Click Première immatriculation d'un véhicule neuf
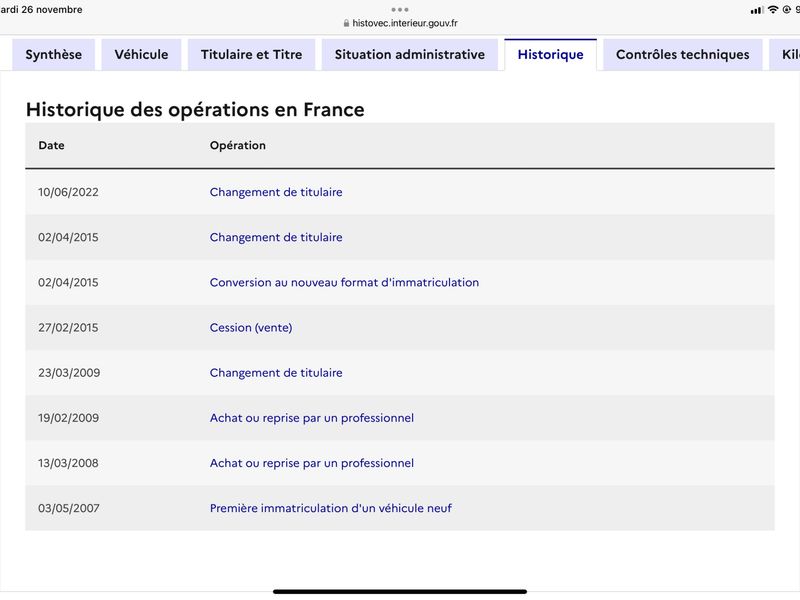Screen dimensions: 800x600 coord(331,508)
